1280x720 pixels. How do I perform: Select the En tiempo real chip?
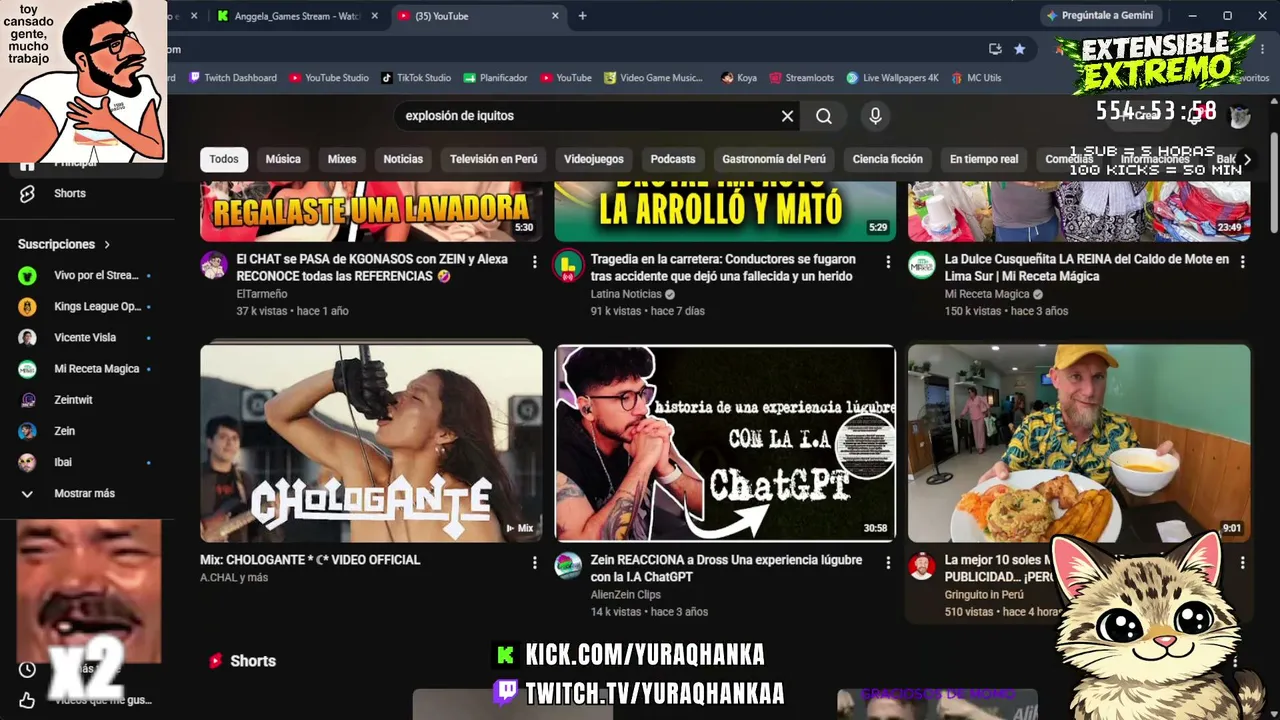(x=984, y=159)
